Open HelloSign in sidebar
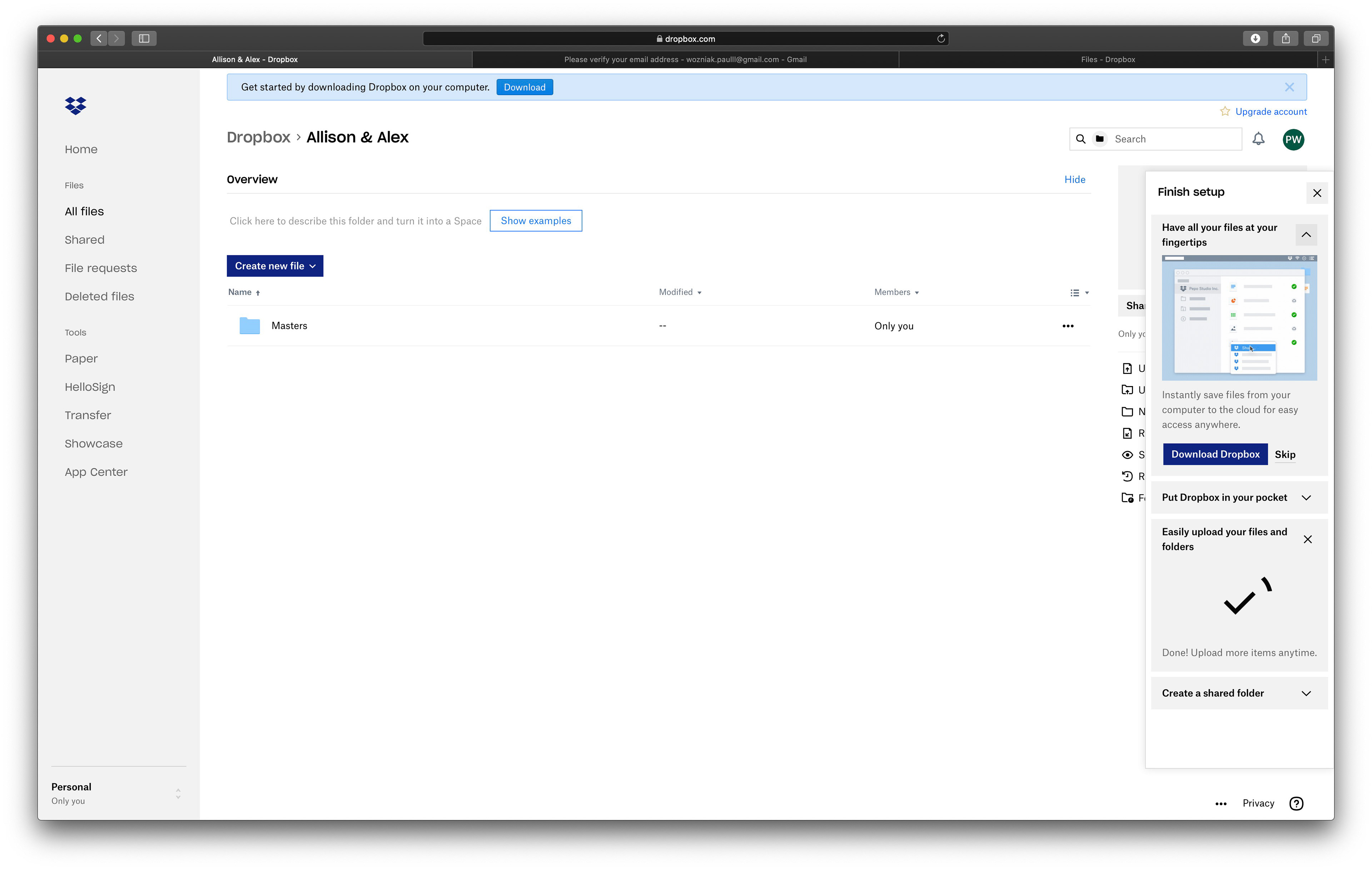 tap(89, 387)
